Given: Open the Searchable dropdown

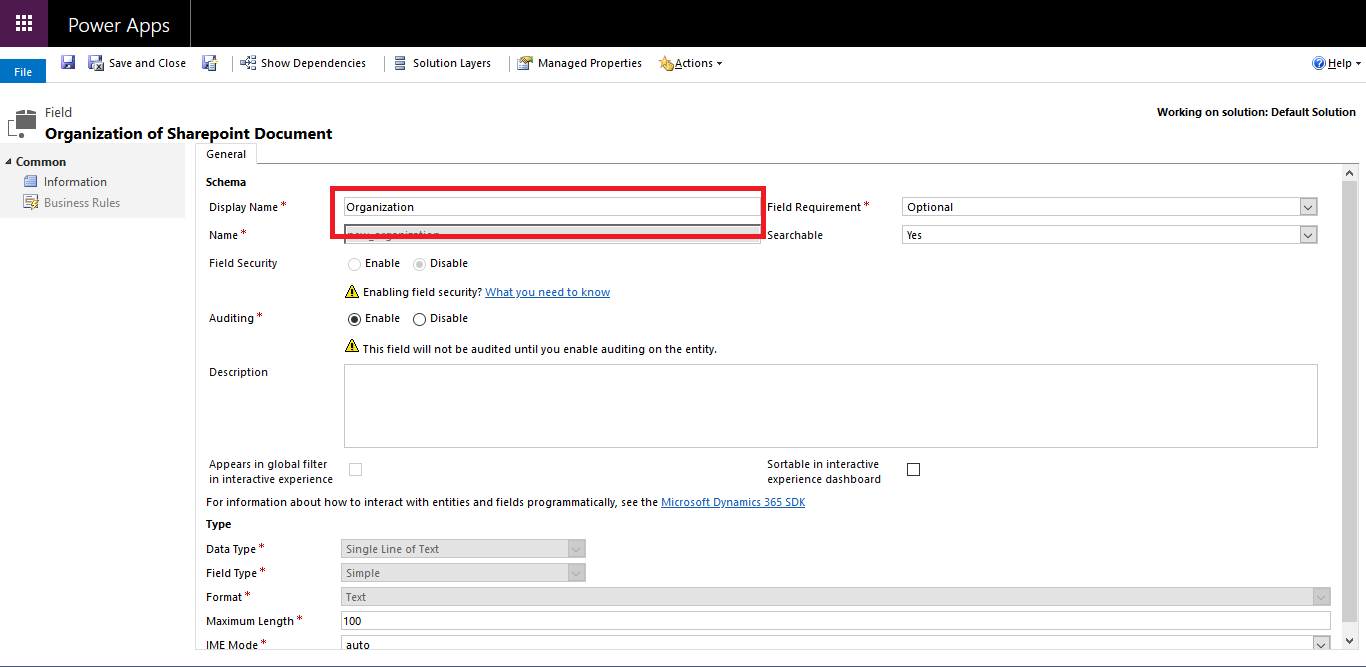Looking at the screenshot, I should tap(1308, 234).
